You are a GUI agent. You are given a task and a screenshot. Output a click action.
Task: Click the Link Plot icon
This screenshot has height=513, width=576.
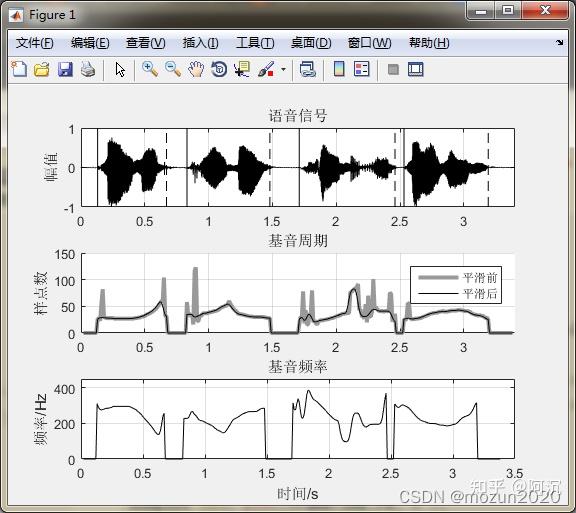pos(308,69)
